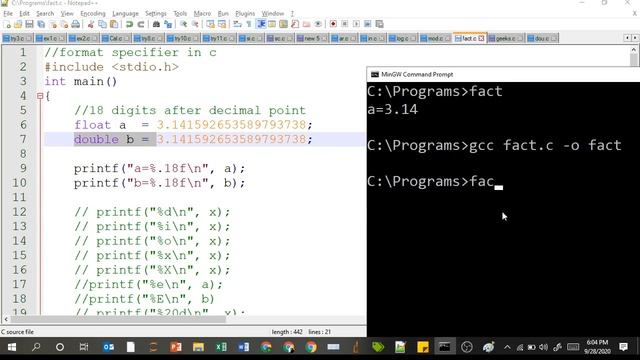Click the Save Recorded Macro icon
This screenshot has height=360, width=640.
point(379,24)
